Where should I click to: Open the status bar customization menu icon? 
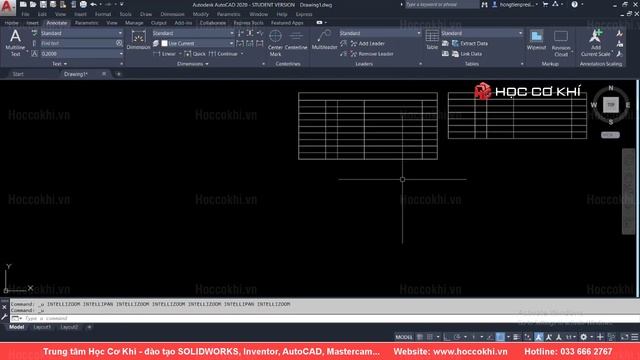click(634, 337)
